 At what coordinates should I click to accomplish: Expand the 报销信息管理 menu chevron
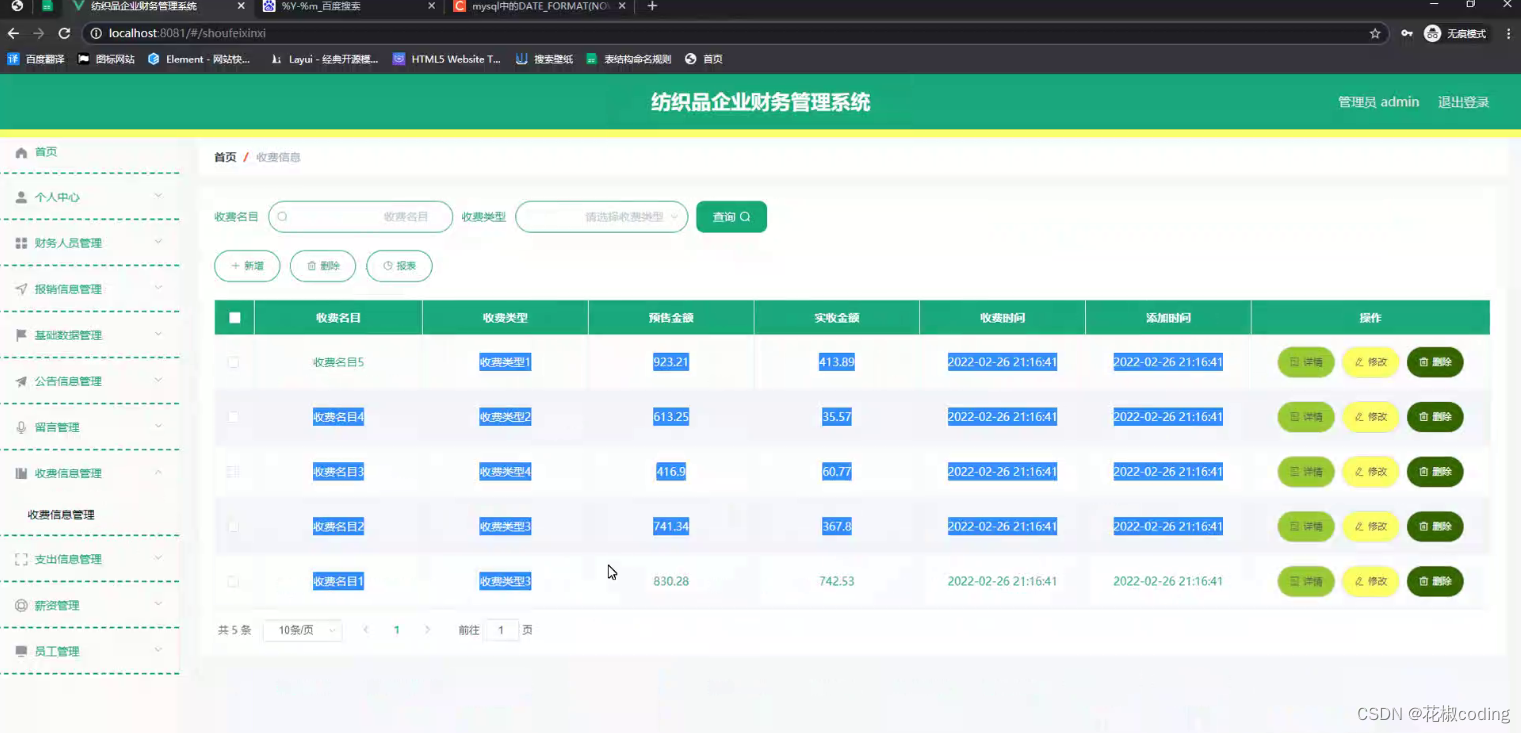pyautogui.click(x=158, y=288)
